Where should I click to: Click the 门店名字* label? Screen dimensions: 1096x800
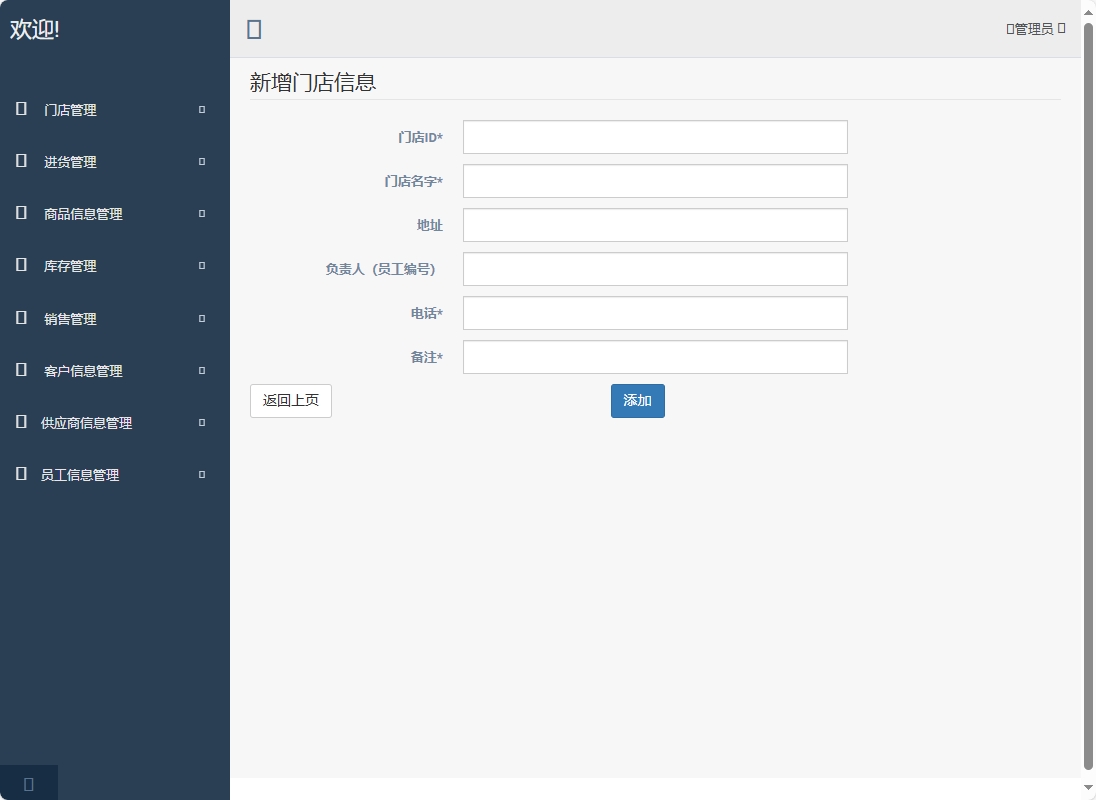pyautogui.click(x=414, y=181)
